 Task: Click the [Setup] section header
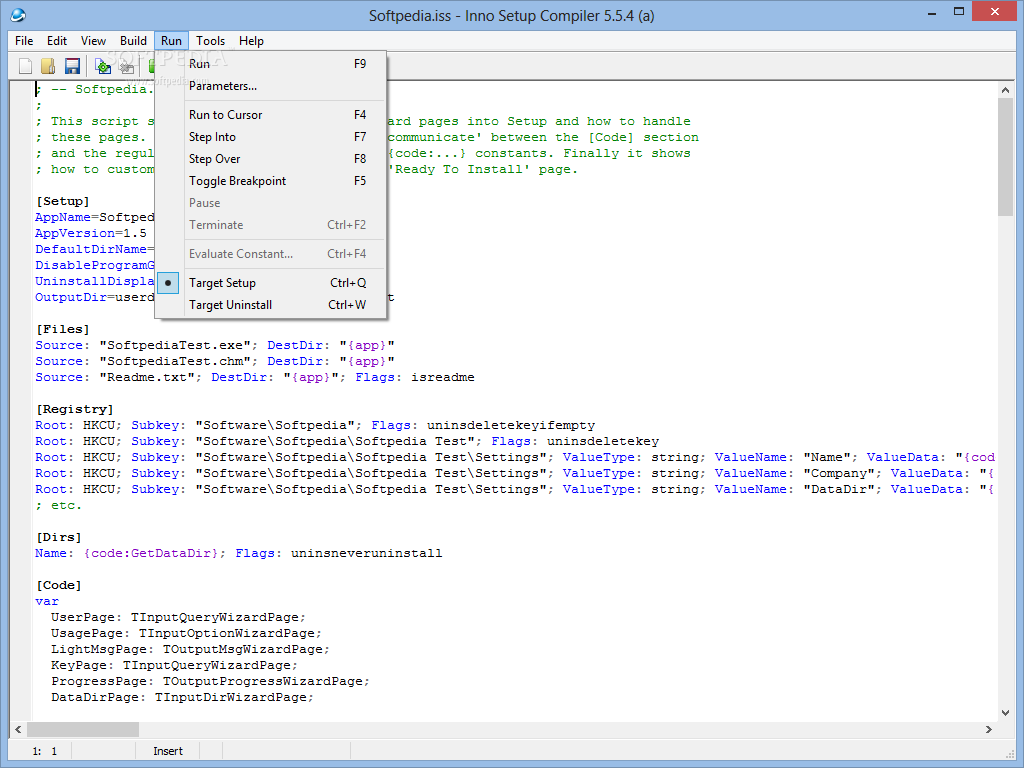point(63,201)
